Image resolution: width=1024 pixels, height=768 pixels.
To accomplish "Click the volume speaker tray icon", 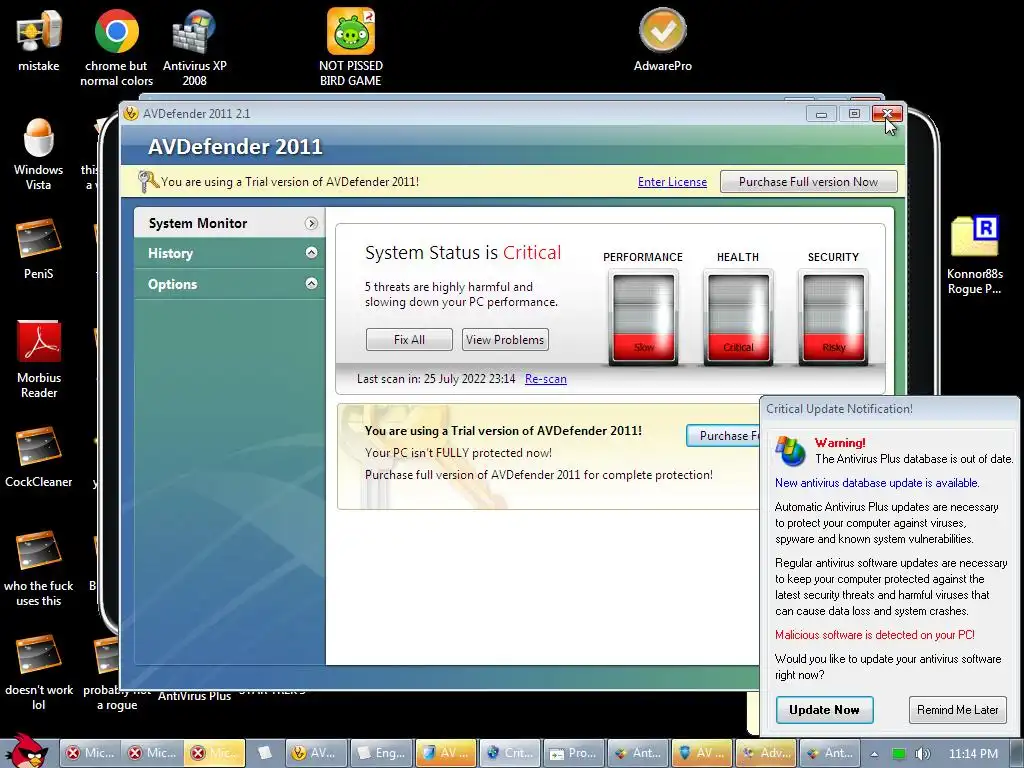I will pos(922,754).
